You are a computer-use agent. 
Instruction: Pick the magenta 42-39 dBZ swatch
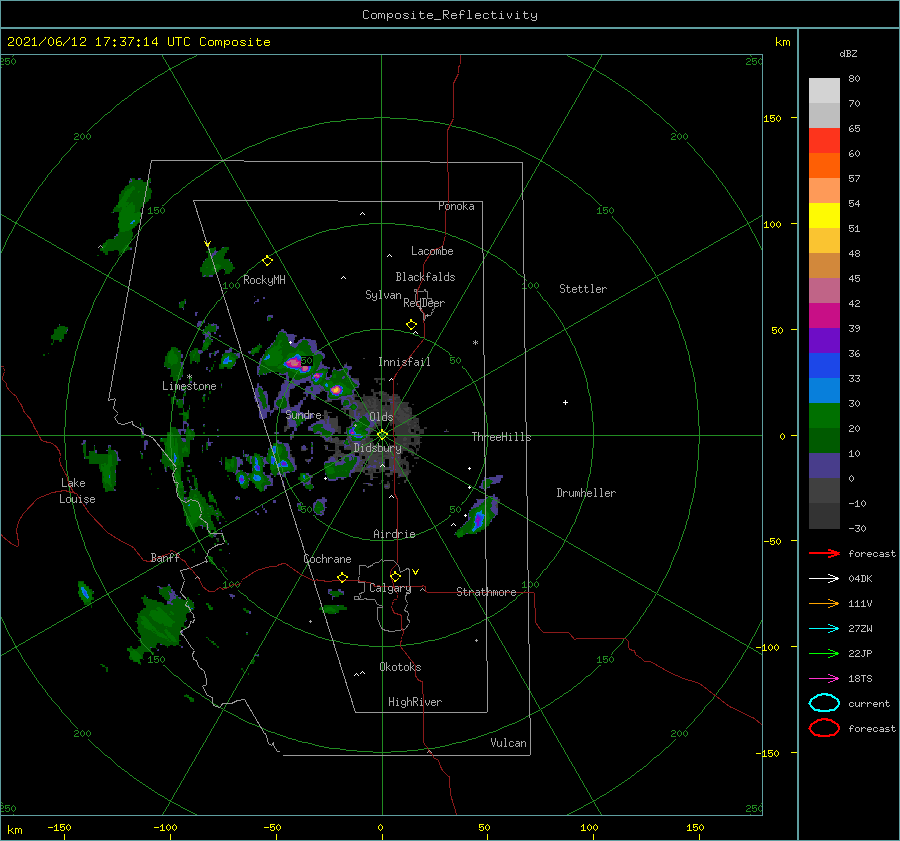(x=824, y=316)
